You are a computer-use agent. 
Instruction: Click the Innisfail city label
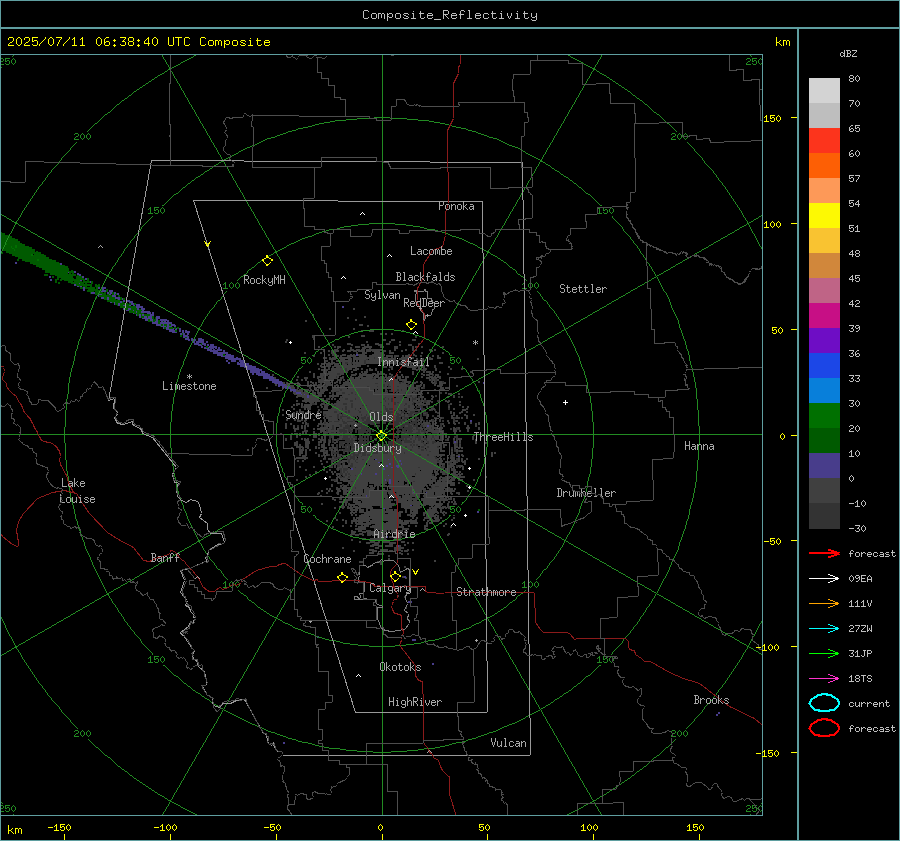(403, 362)
